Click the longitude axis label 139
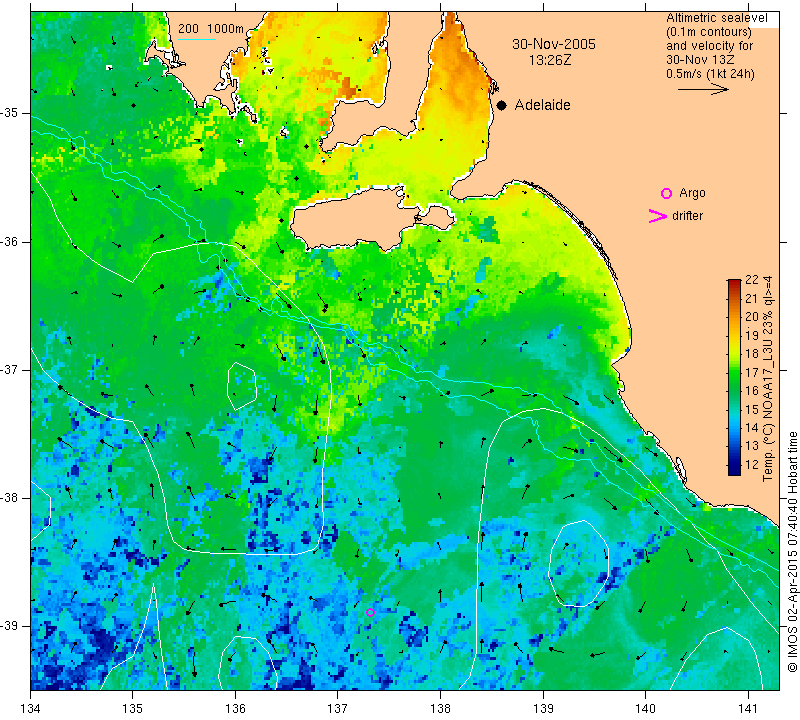800x720 pixels. pyautogui.click(x=543, y=709)
